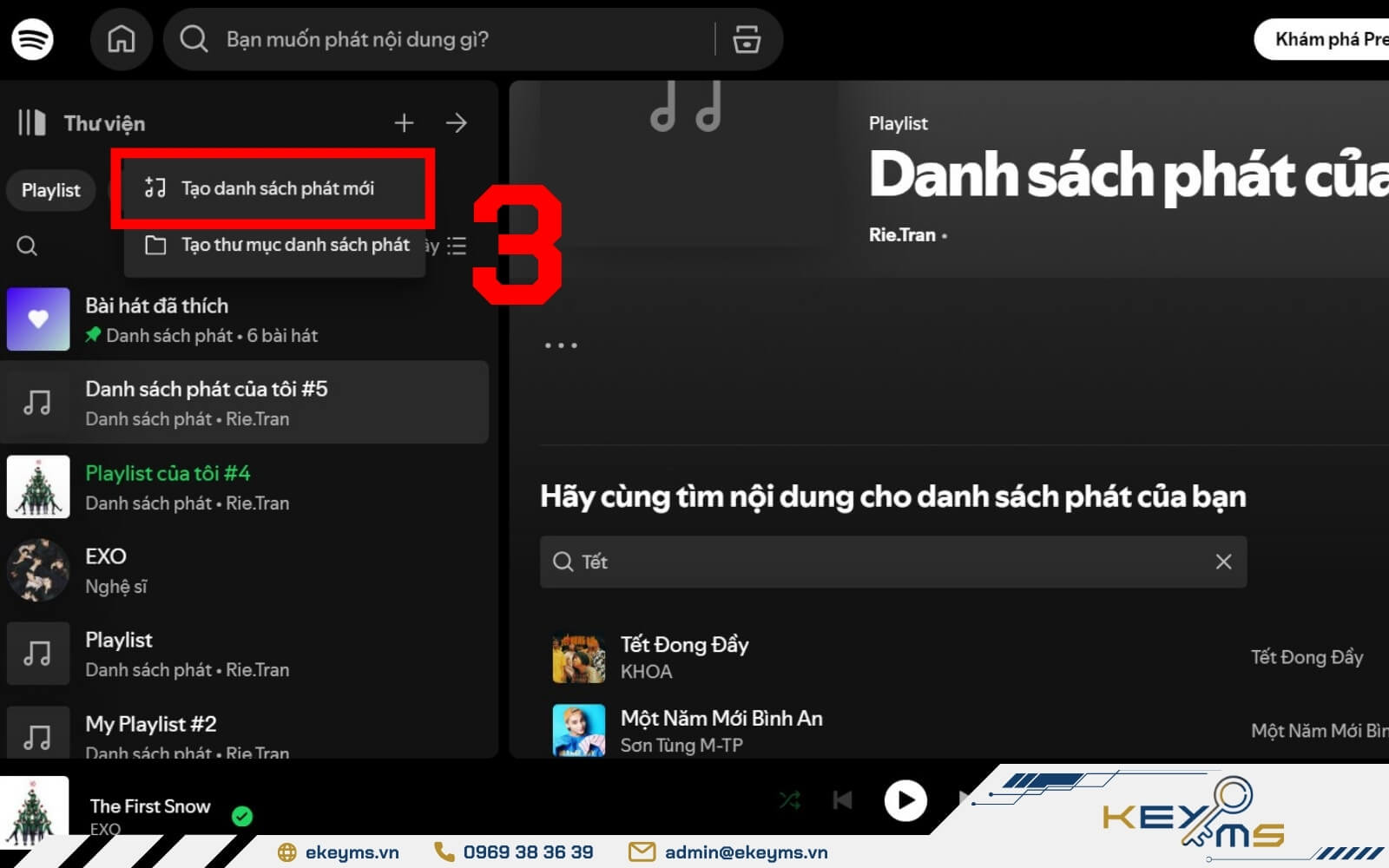Click the search magnifier icon in top bar
1389x868 pixels.
coord(194,39)
